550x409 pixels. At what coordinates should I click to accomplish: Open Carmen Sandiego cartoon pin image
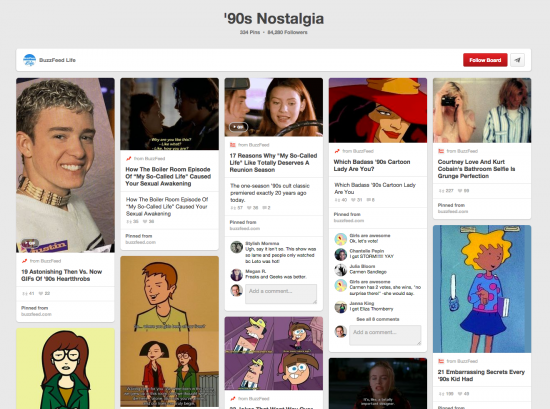pos(378,110)
